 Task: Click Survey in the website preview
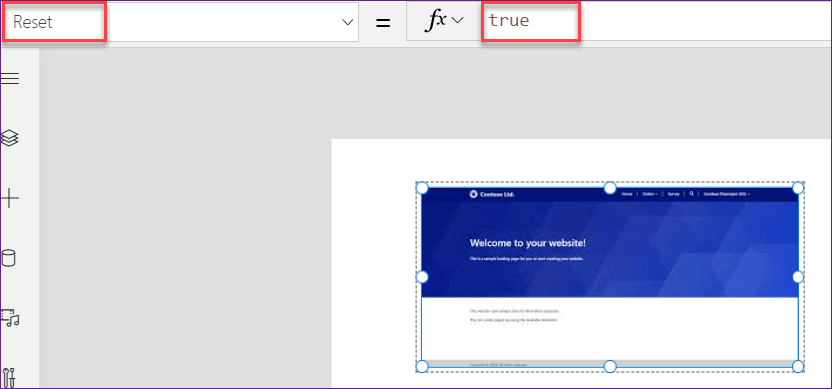pos(674,194)
